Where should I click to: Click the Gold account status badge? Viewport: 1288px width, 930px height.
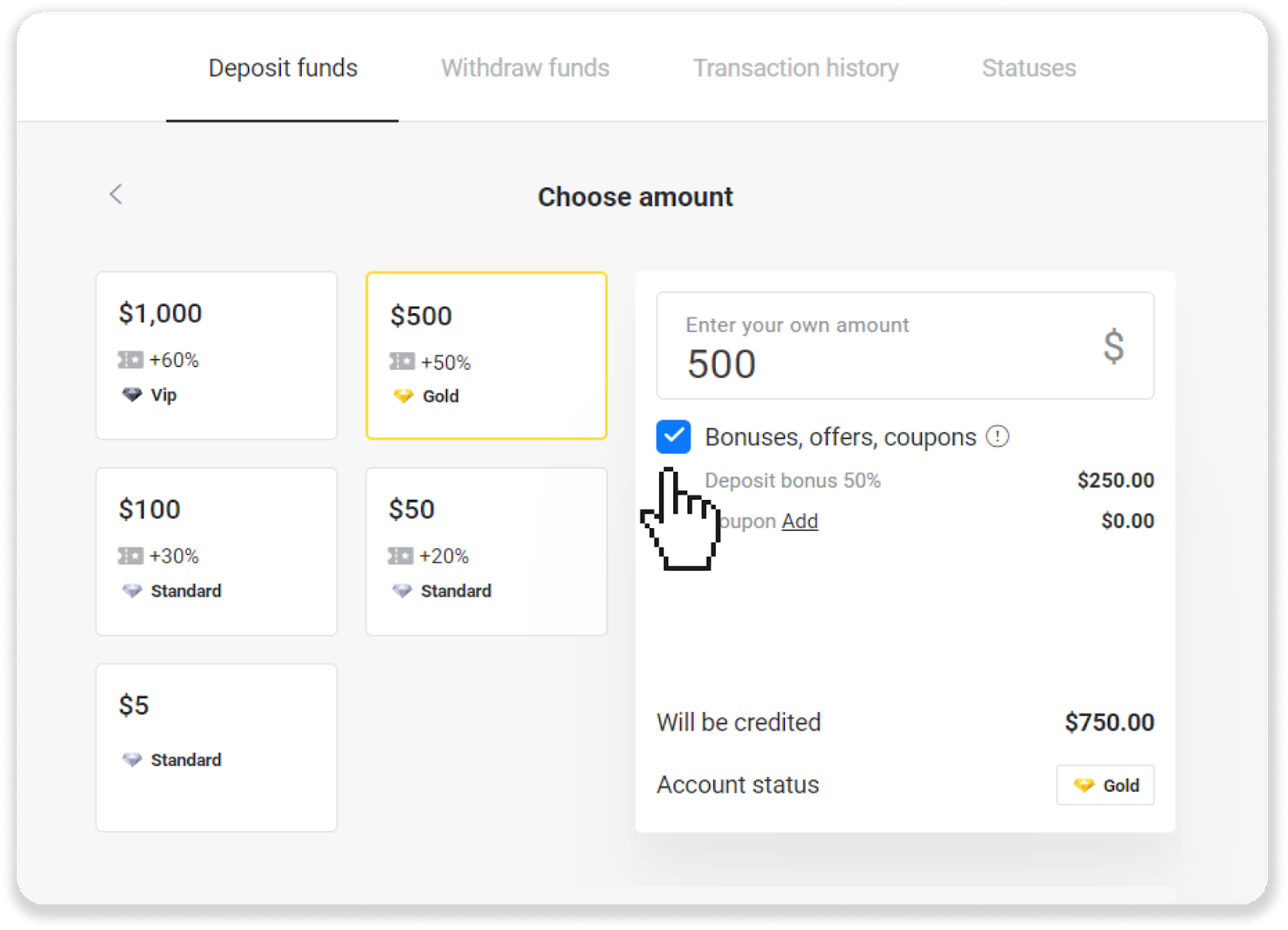coord(1105,785)
